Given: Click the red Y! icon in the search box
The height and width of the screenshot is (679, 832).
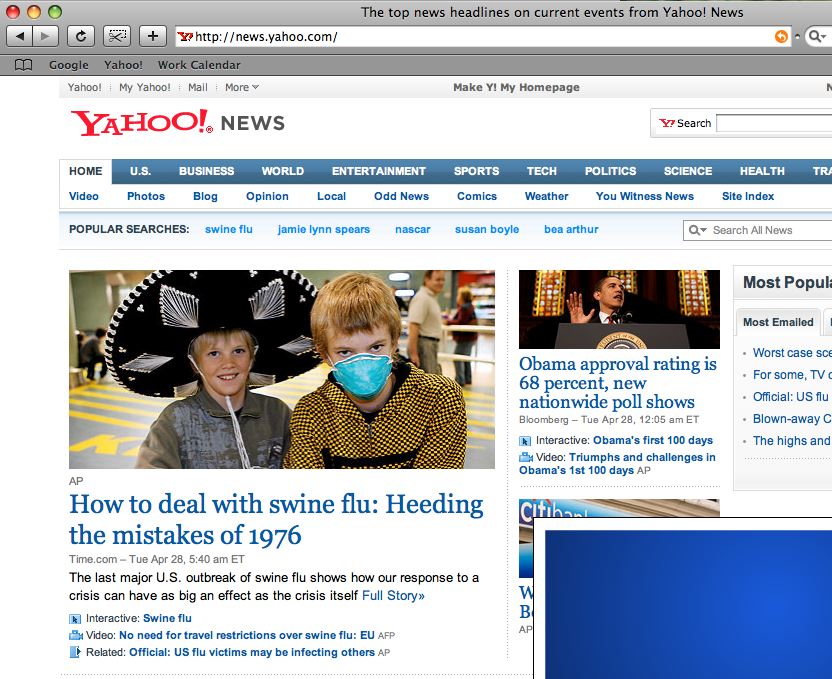Looking at the screenshot, I should (x=666, y=123).
